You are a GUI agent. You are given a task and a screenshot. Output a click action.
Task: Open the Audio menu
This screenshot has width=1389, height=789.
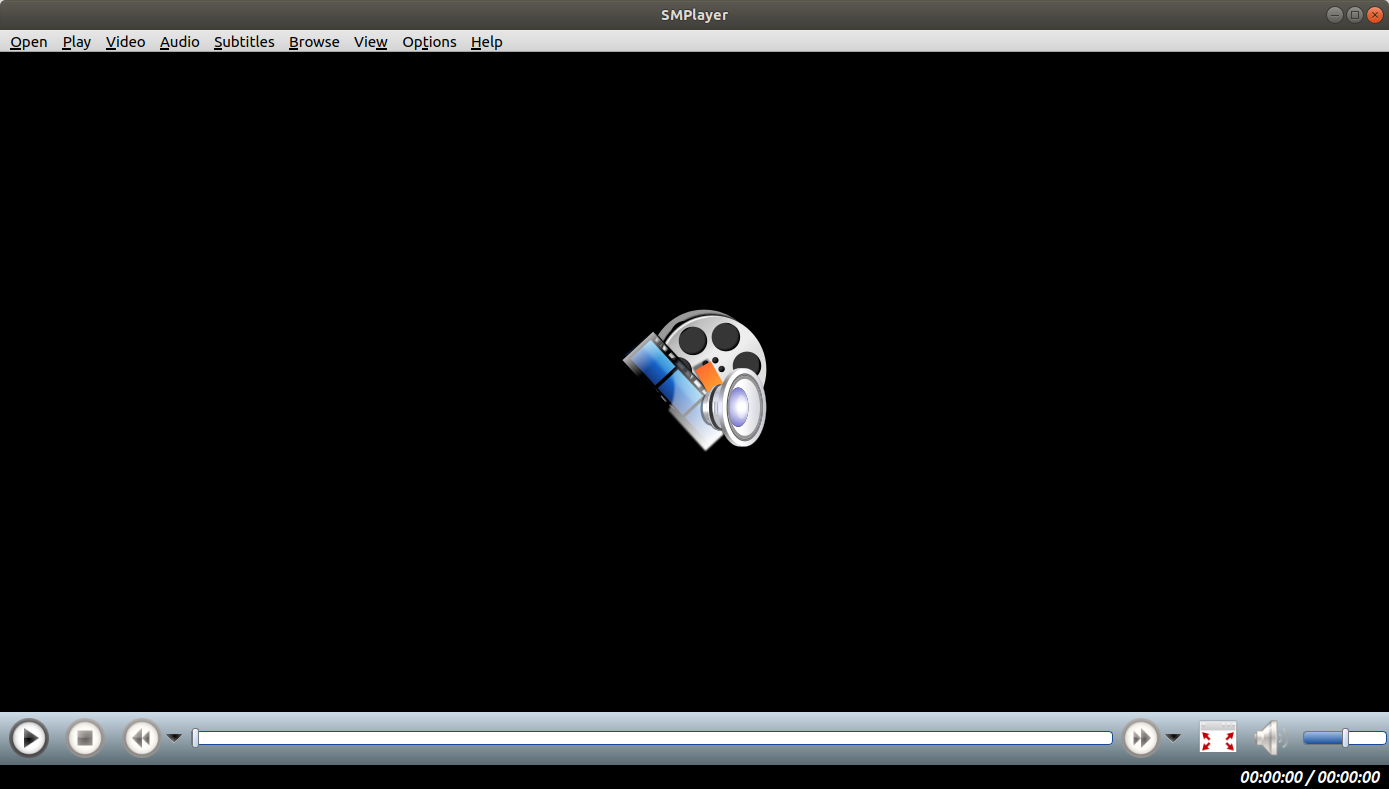(180, 42)
